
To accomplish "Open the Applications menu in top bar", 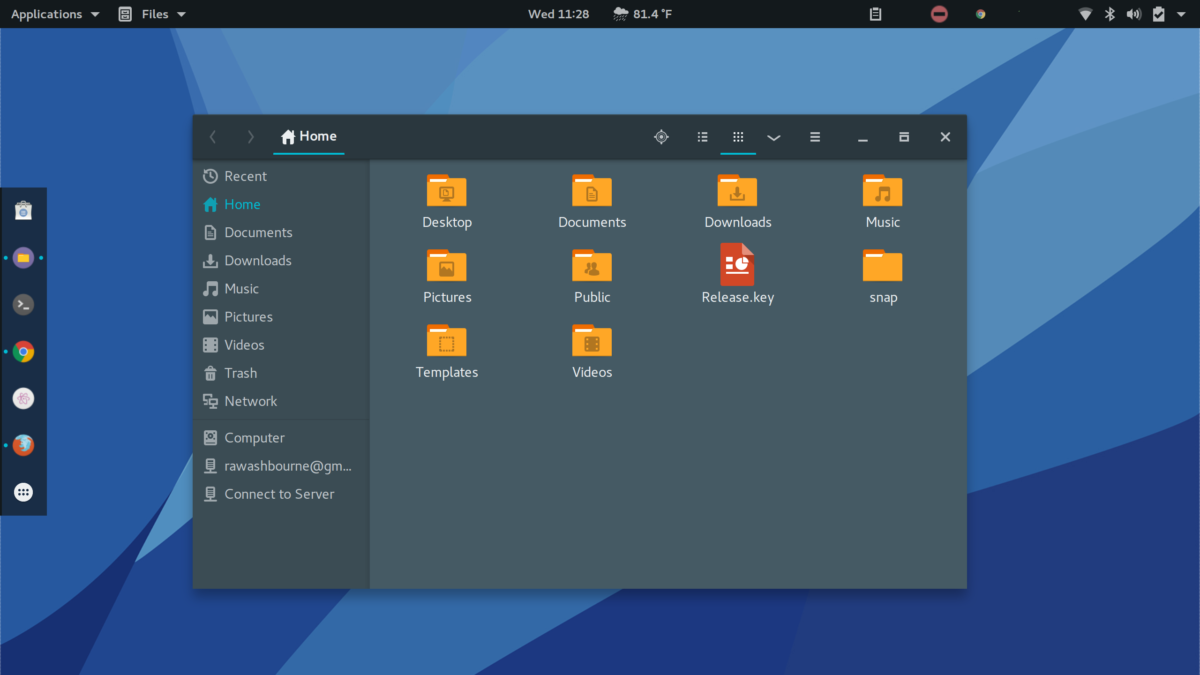I will pyautogui.click(x=55, y=14).
